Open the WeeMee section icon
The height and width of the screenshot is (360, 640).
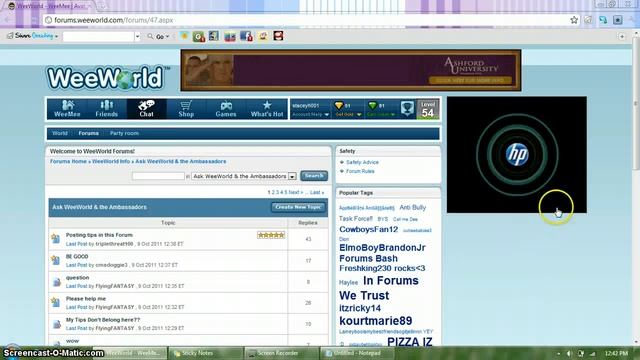67,105
